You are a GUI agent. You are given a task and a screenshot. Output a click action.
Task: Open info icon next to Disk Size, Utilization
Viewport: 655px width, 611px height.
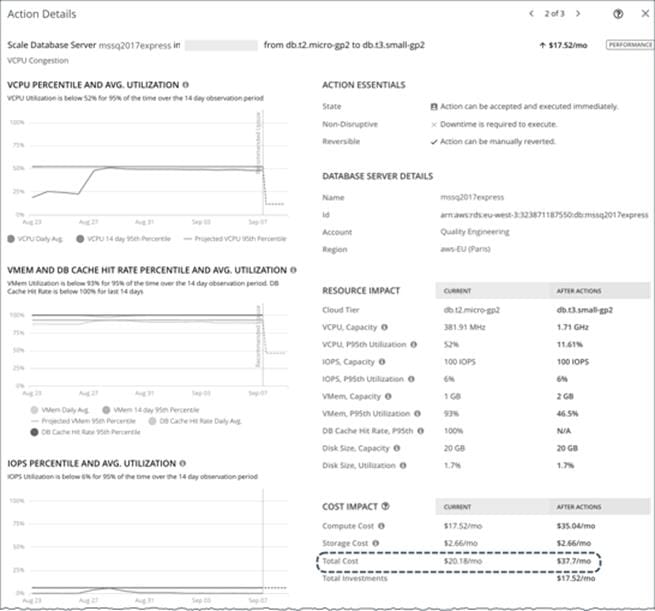pos(403,465)
